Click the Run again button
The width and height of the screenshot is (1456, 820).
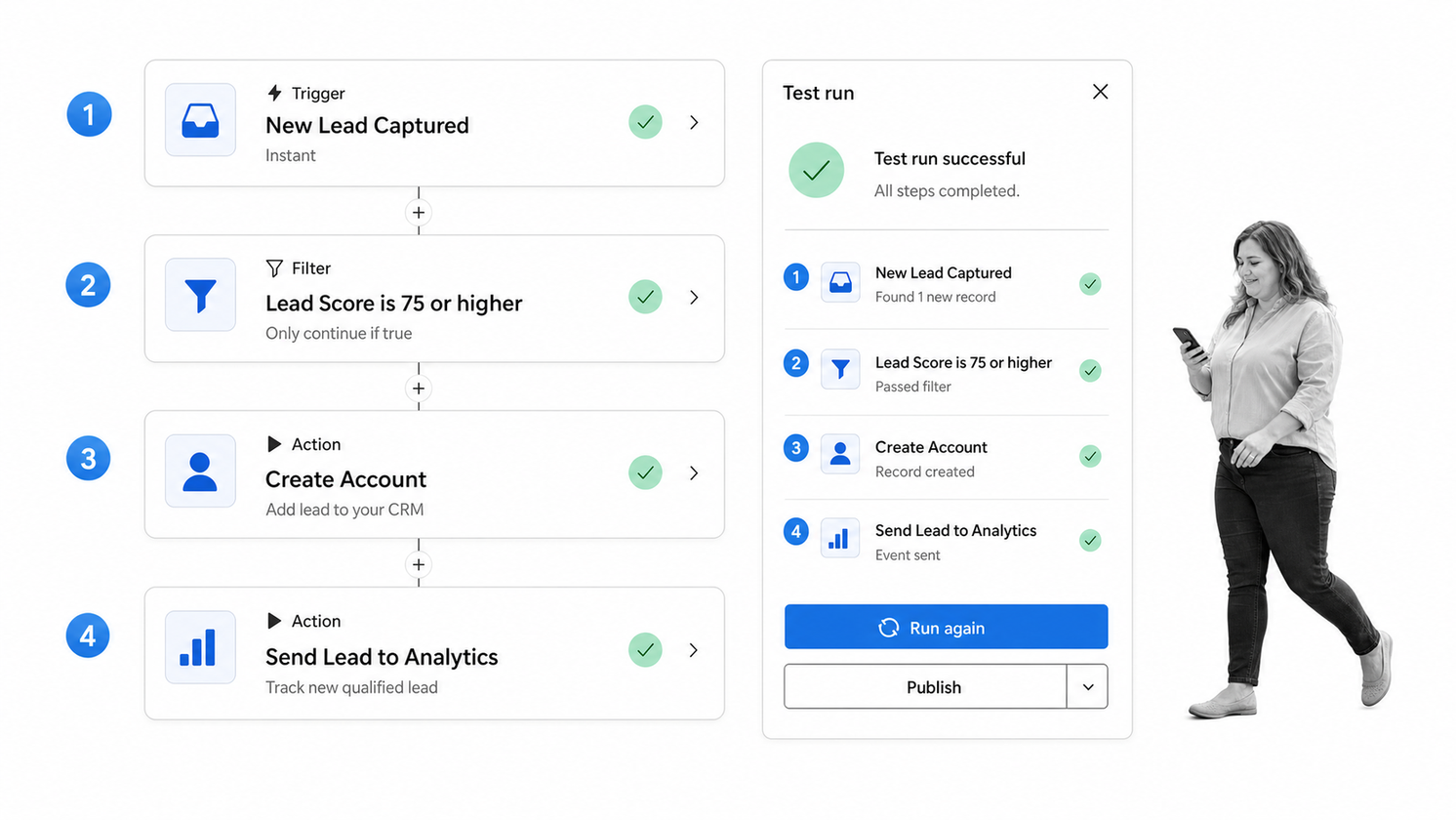(946, 627)
